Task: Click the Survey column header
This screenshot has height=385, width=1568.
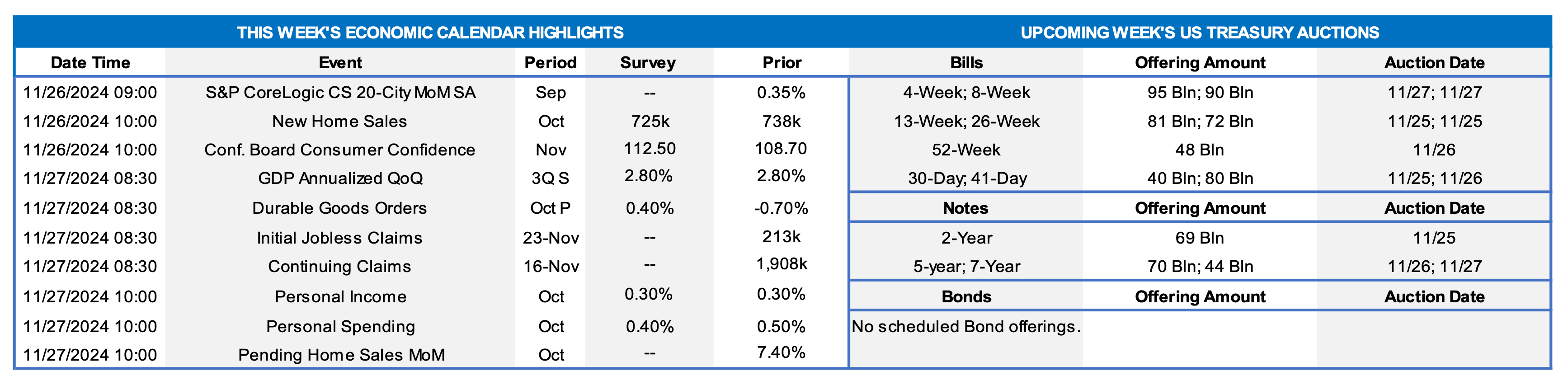Action: 648,63
